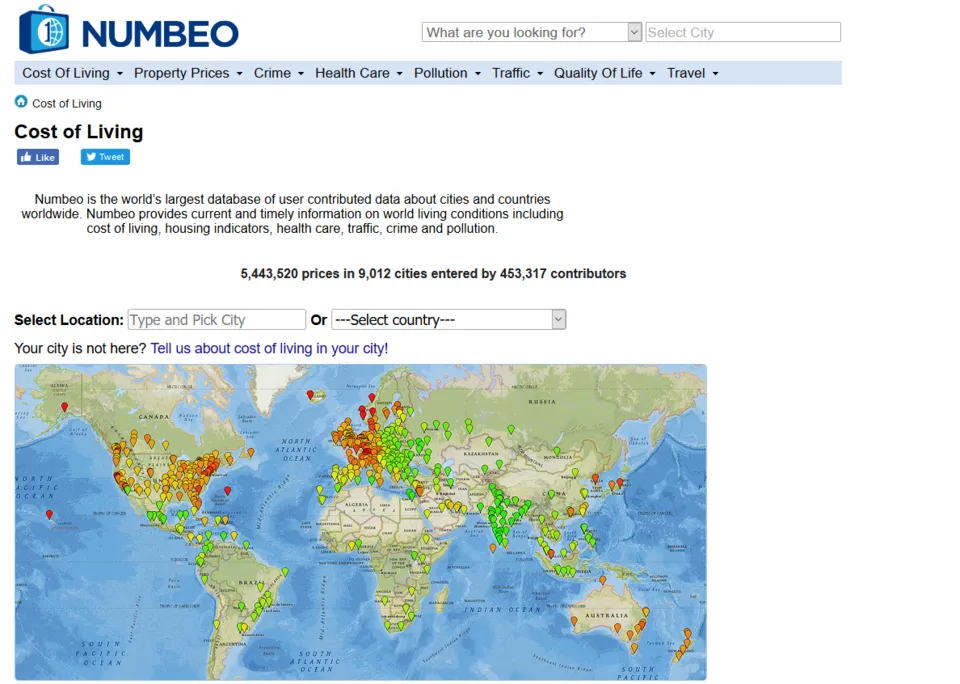Open the Cost Of Living menu
The height and width of the screenshot is (684, 960).
coord(72,73)
